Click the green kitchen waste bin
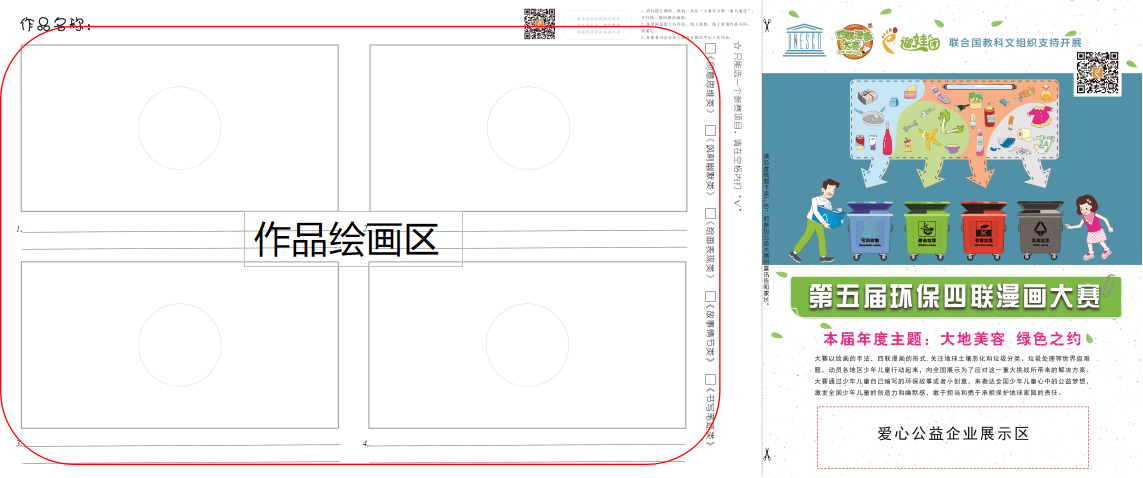The height and width of the screenshot is (478, 1143). click(x=925, y=226)
